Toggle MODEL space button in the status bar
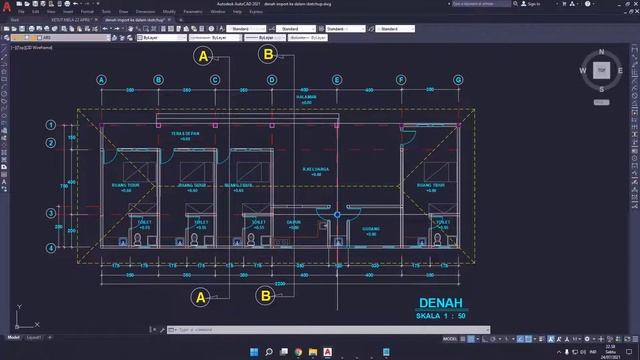640x360 pixels. click(x=450, y=339)
